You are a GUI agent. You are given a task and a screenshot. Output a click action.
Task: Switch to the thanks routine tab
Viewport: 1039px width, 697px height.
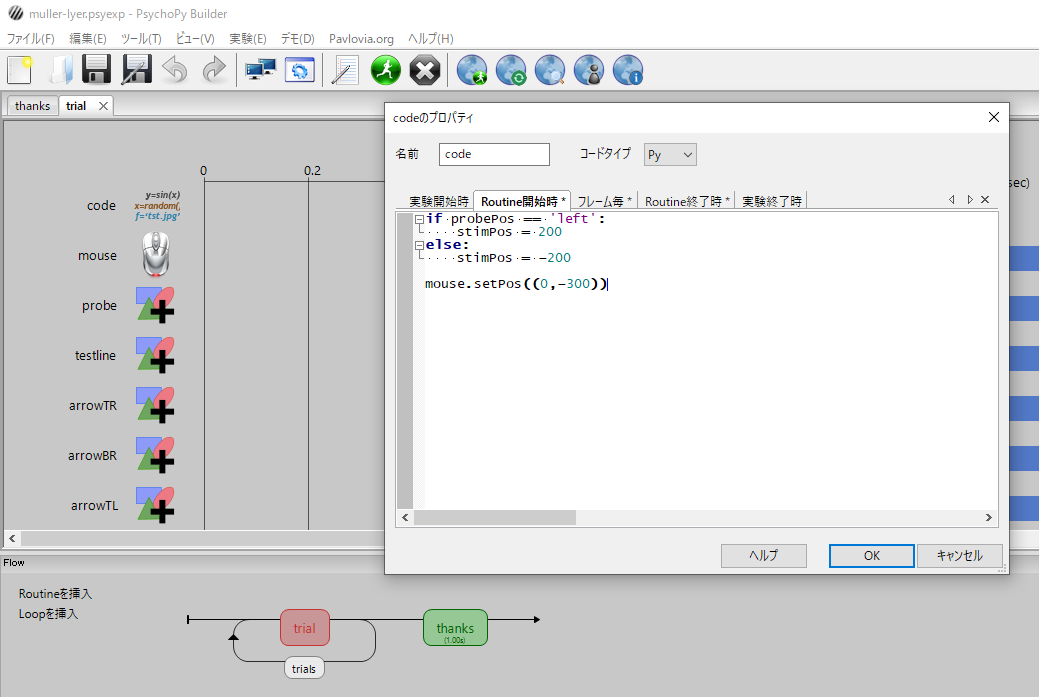pos(32,106)
